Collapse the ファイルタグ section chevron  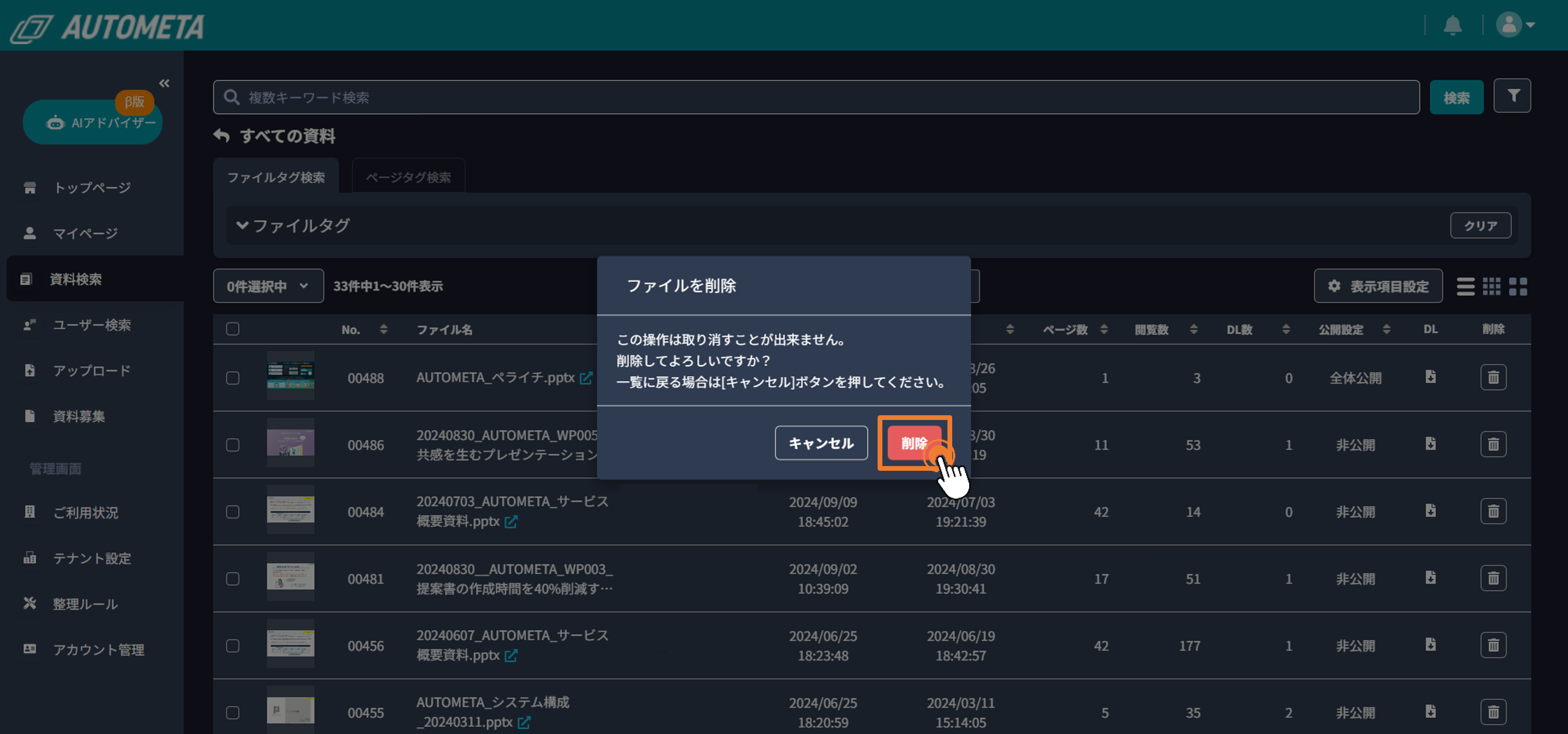click(x=242, y=225)
